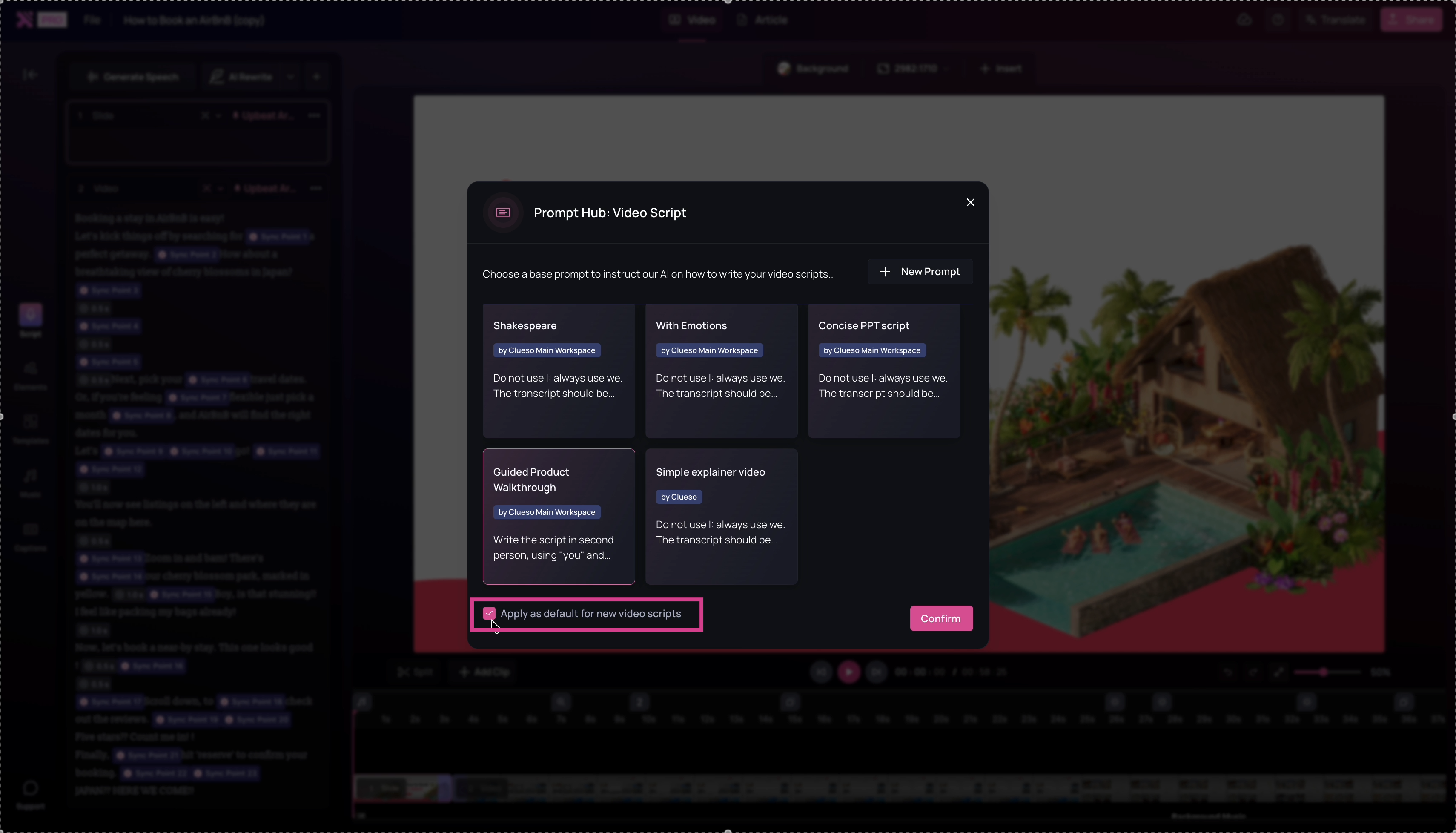Uncheck Apply as default for new video scripts

click(490, 613)
